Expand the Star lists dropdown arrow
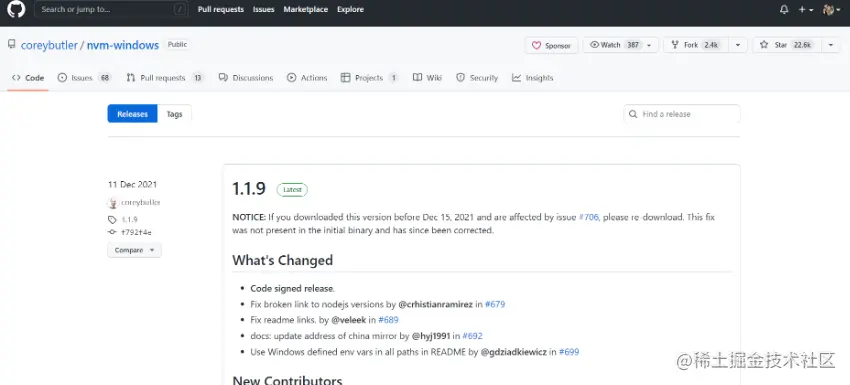The height and width of the screenshot is (385, 850). (x=831, y=45)
